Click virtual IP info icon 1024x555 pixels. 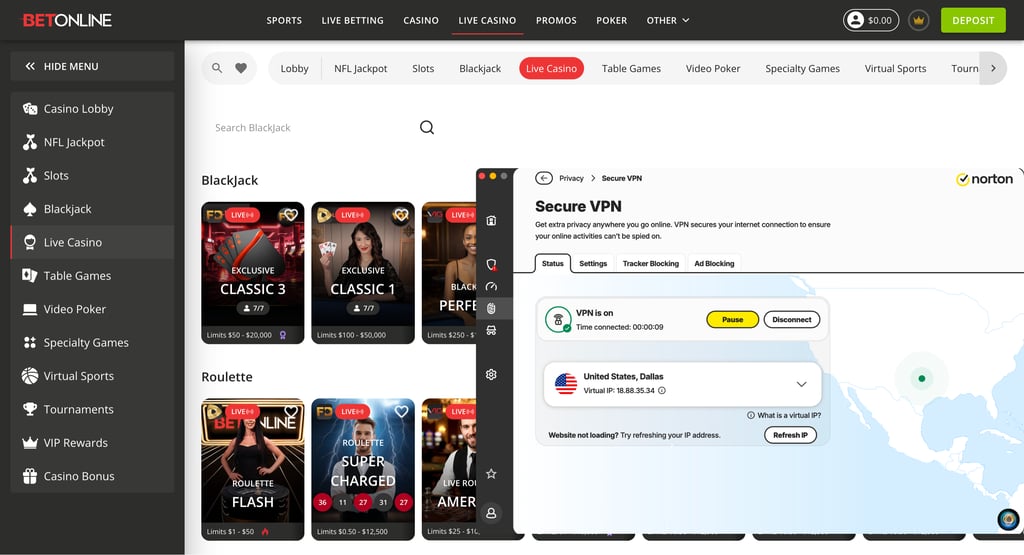(662, 390)
